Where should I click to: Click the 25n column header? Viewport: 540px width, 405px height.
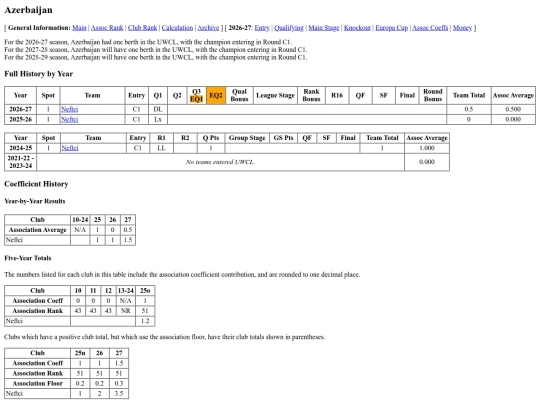(80, 353)
